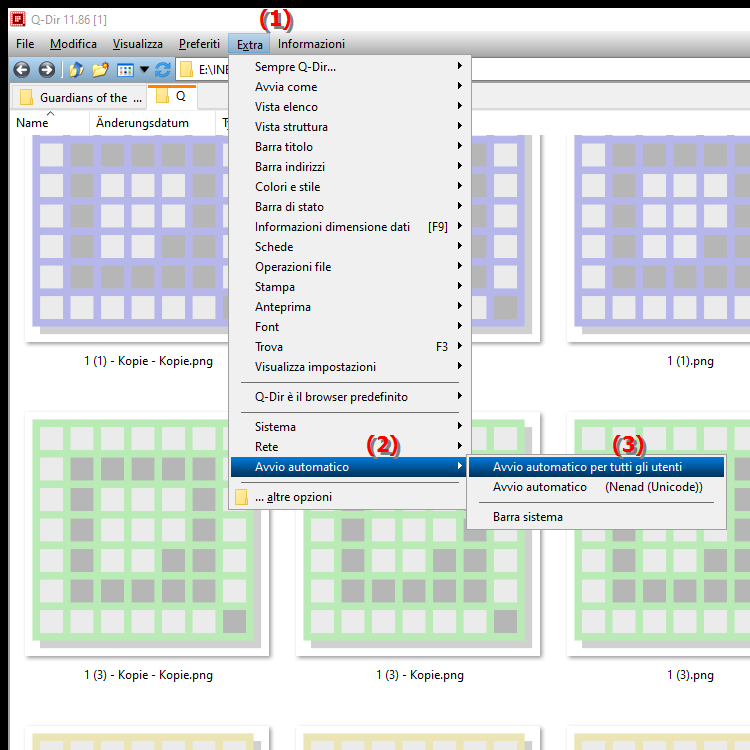The width and height of the screenshot is (750, 750).
Task: Sort by the Änderungsdatum column header
Action: click(152, 123)
